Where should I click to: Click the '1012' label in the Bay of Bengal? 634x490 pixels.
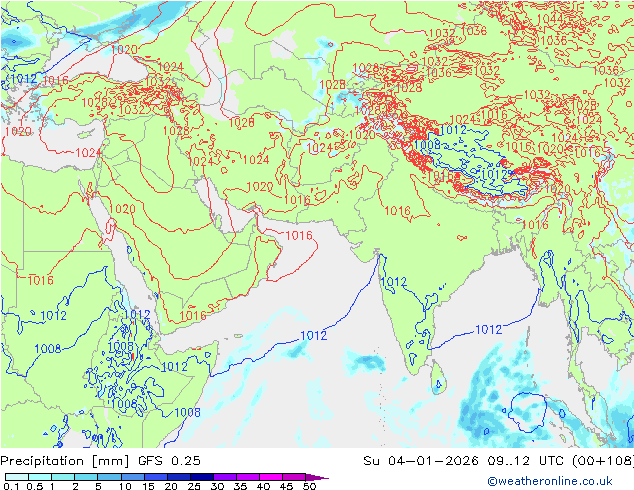click(488, 330)
